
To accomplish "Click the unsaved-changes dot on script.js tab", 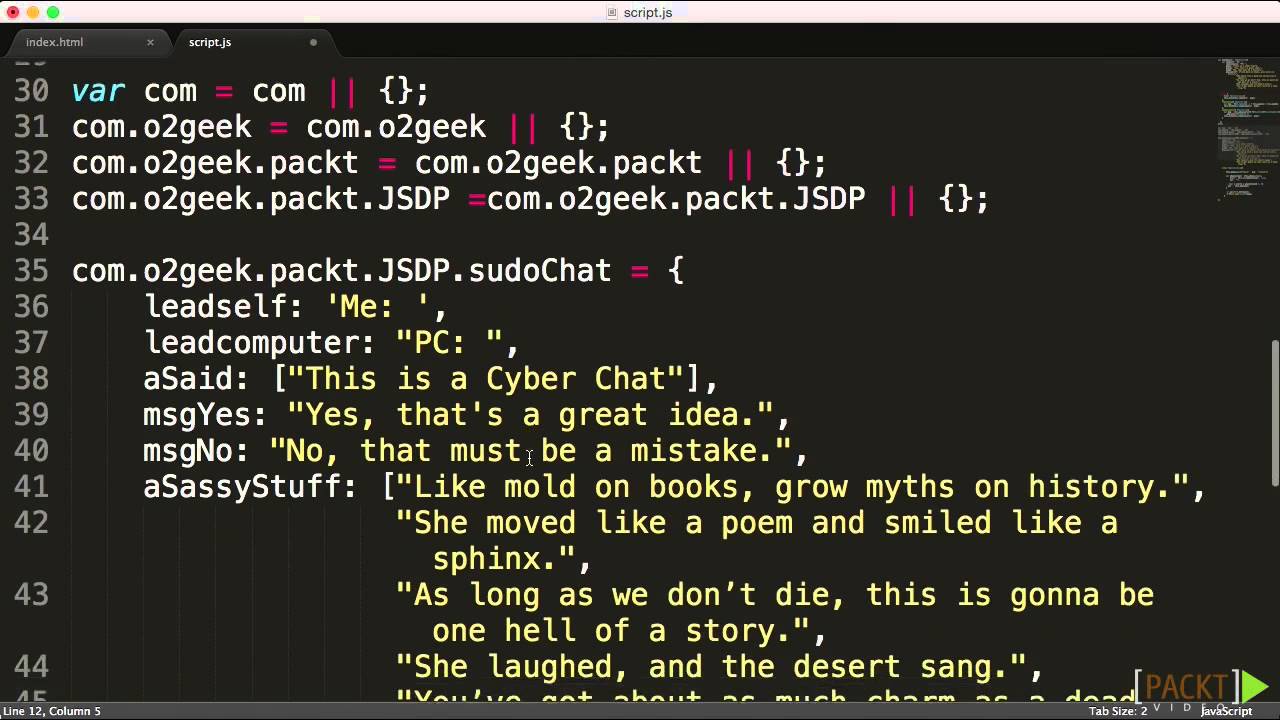I will click(313, 42).
